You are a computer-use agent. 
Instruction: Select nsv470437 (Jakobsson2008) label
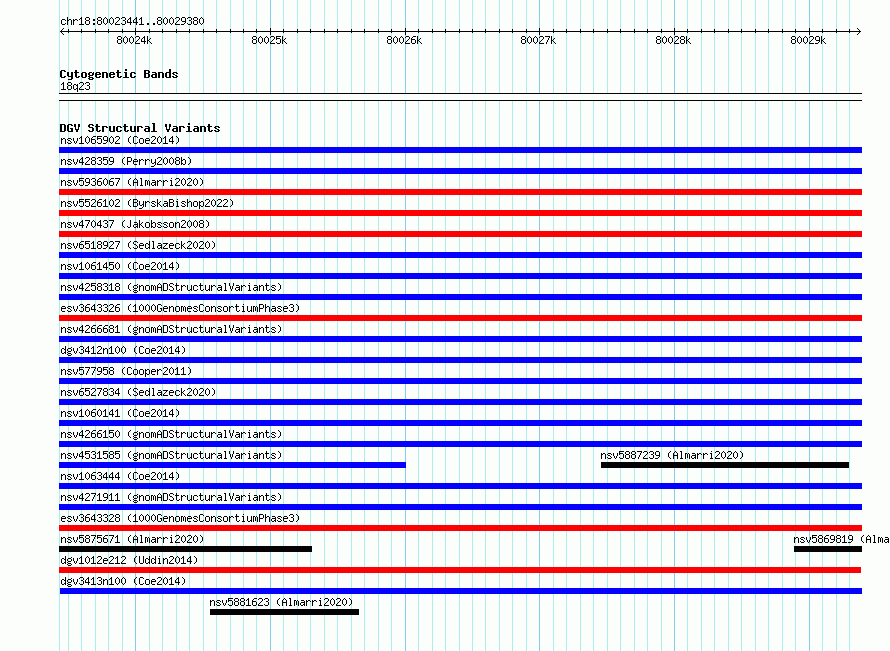pos(135,224)
